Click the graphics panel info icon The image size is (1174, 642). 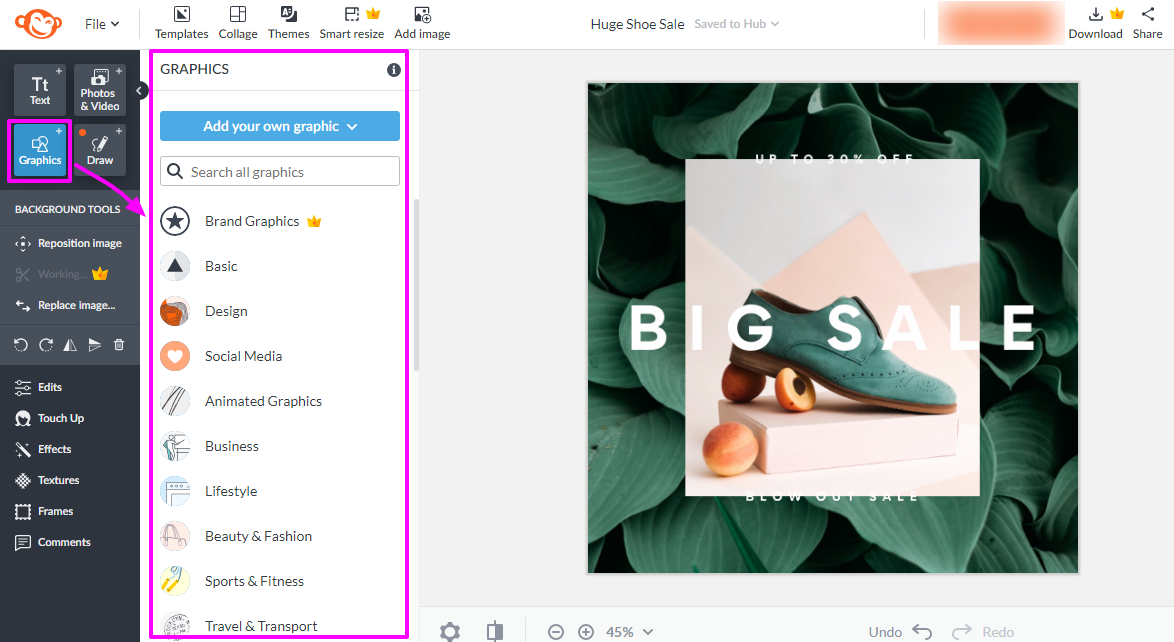pos(394,70)
